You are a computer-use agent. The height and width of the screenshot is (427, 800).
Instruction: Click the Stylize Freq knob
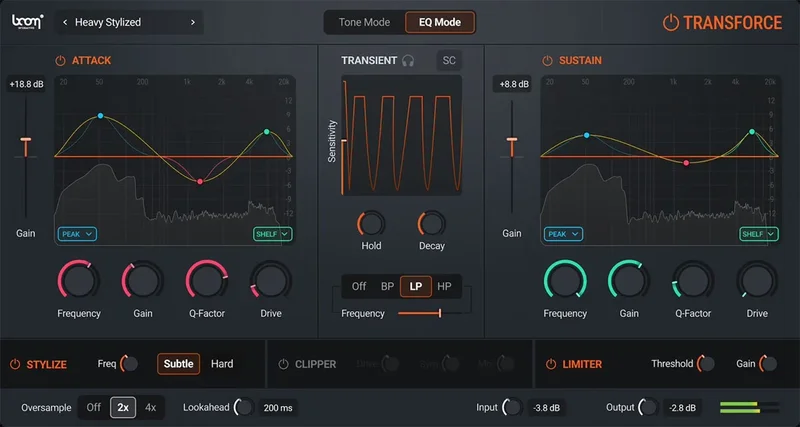pyautogui.click(x=130, y=364)
